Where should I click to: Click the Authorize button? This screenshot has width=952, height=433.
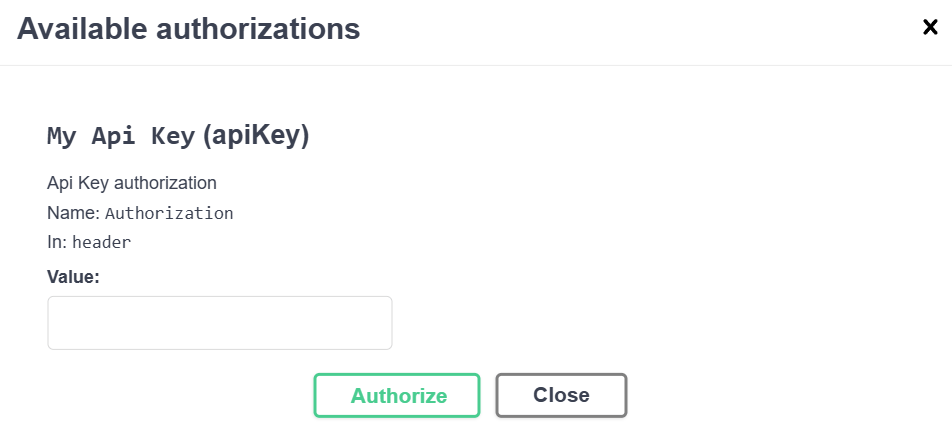point(397,395)
